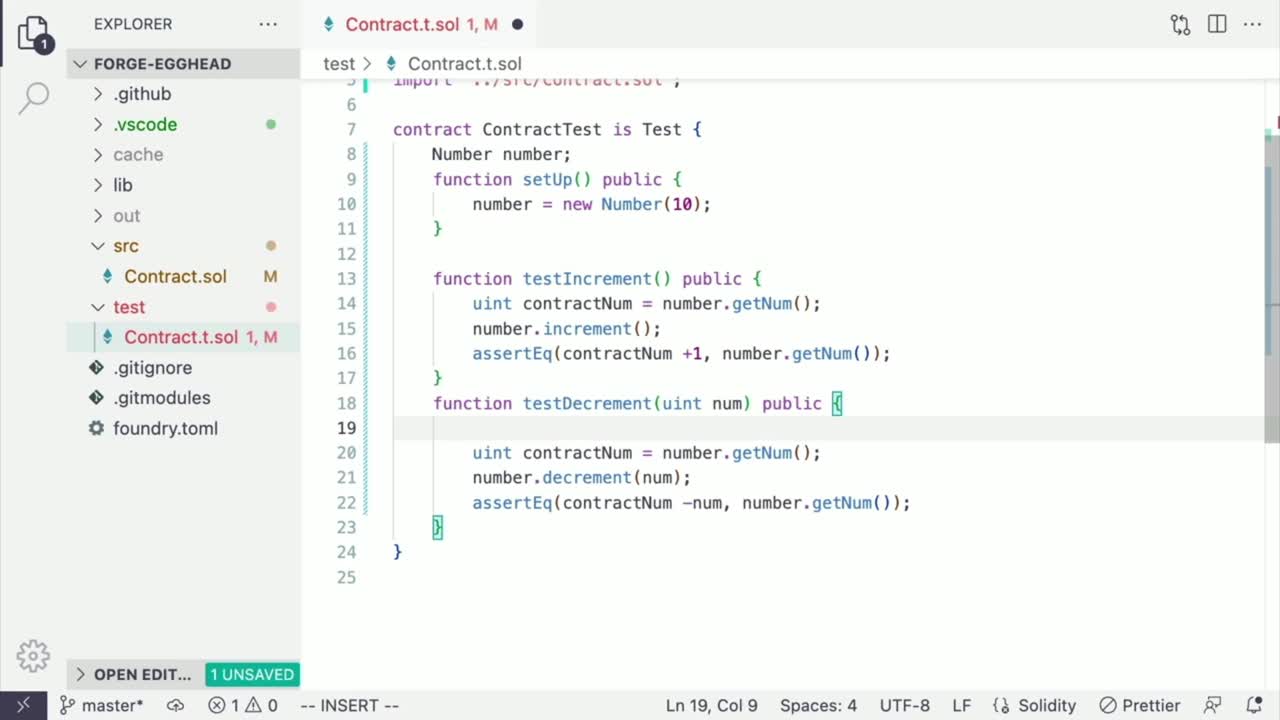Open Explorer more actions ellipsis

point(268,24)
